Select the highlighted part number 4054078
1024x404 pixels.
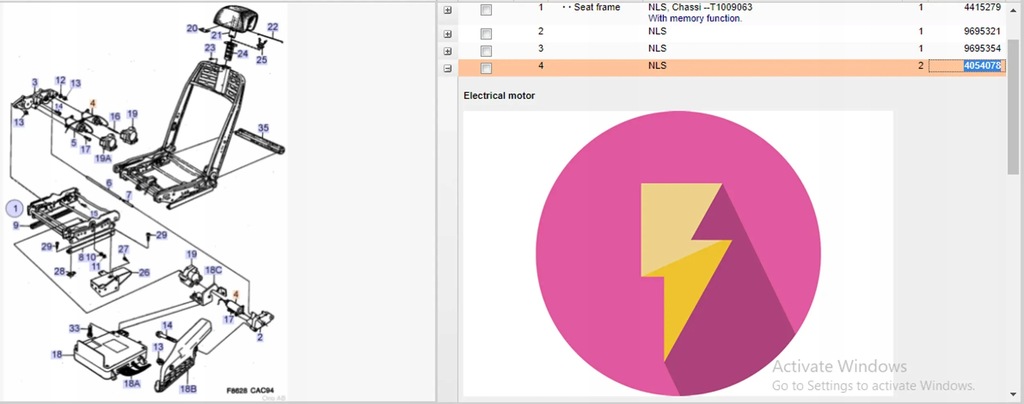click(982, 66)
